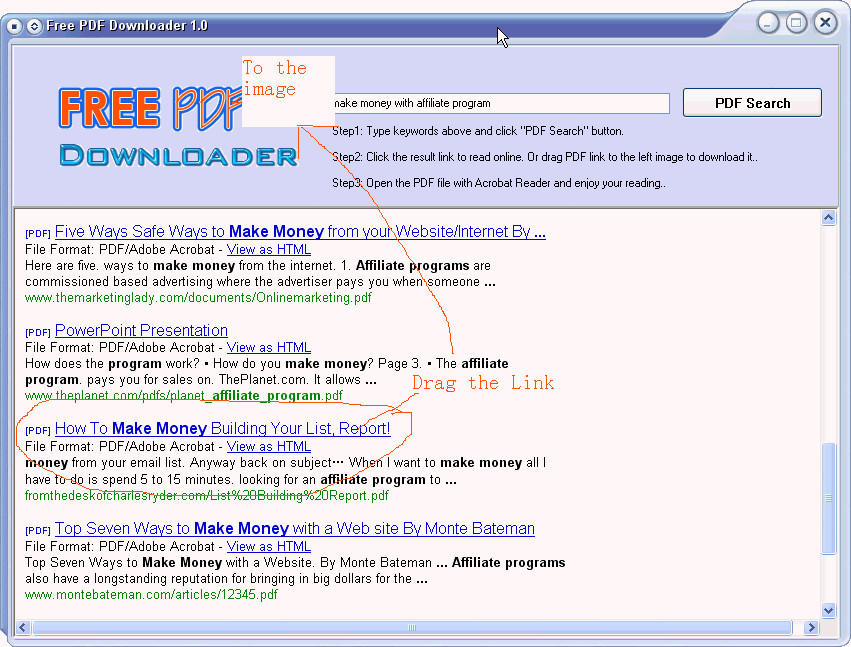The image size is (851, 647).
Task: Click horizontal scrollbar thumb
Action: pos(412,627)
